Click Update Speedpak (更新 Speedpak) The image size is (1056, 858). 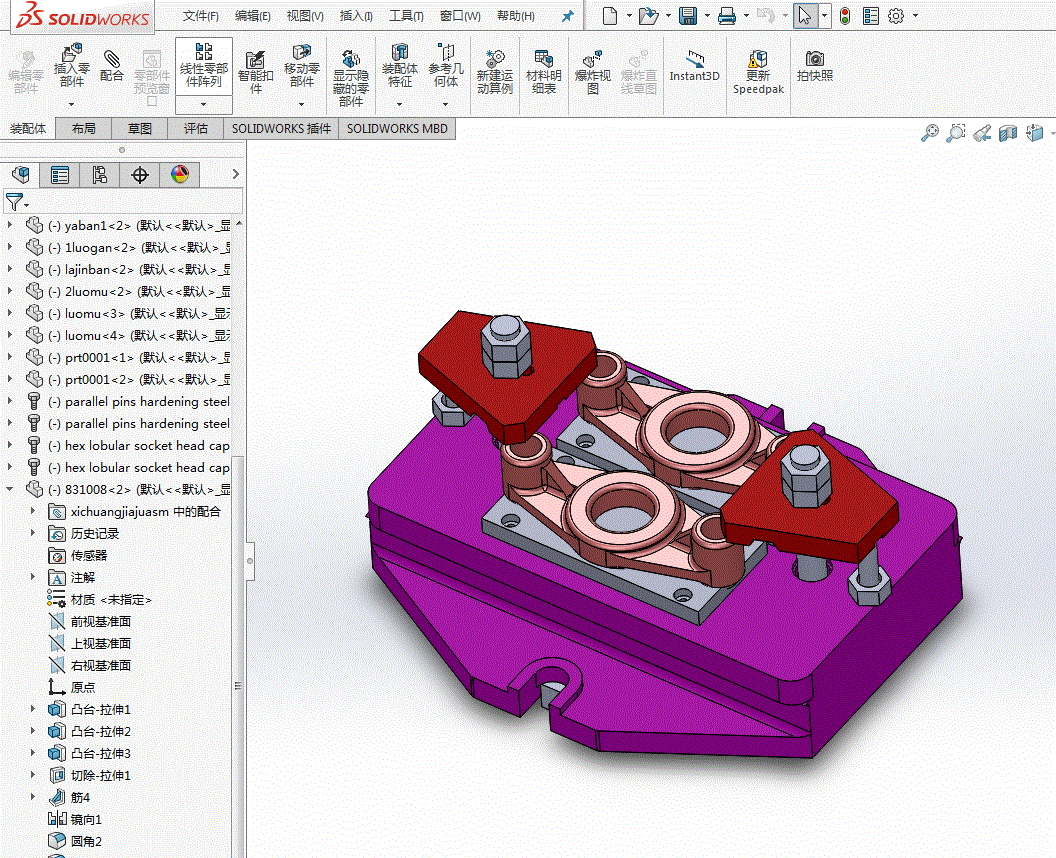coord(758,72)
